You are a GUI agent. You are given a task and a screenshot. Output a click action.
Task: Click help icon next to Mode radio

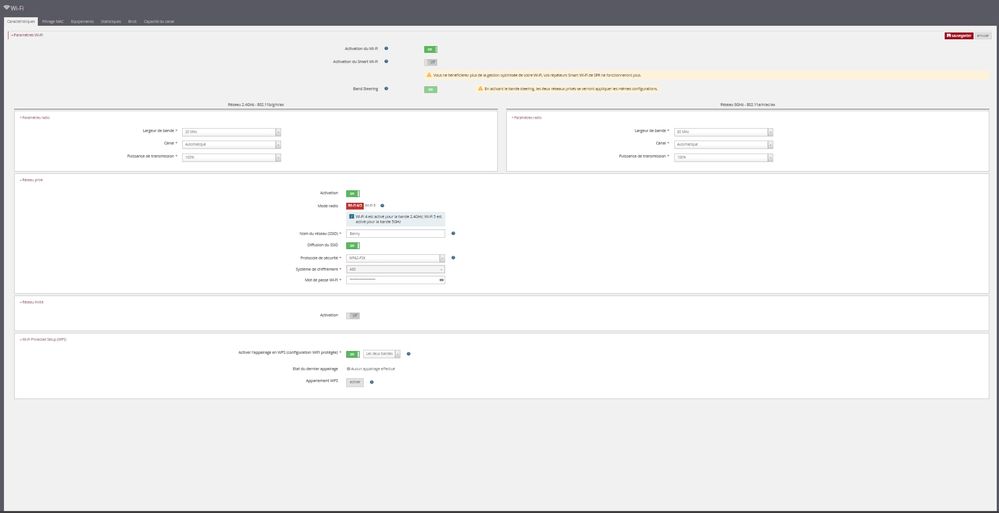point(382,206)
